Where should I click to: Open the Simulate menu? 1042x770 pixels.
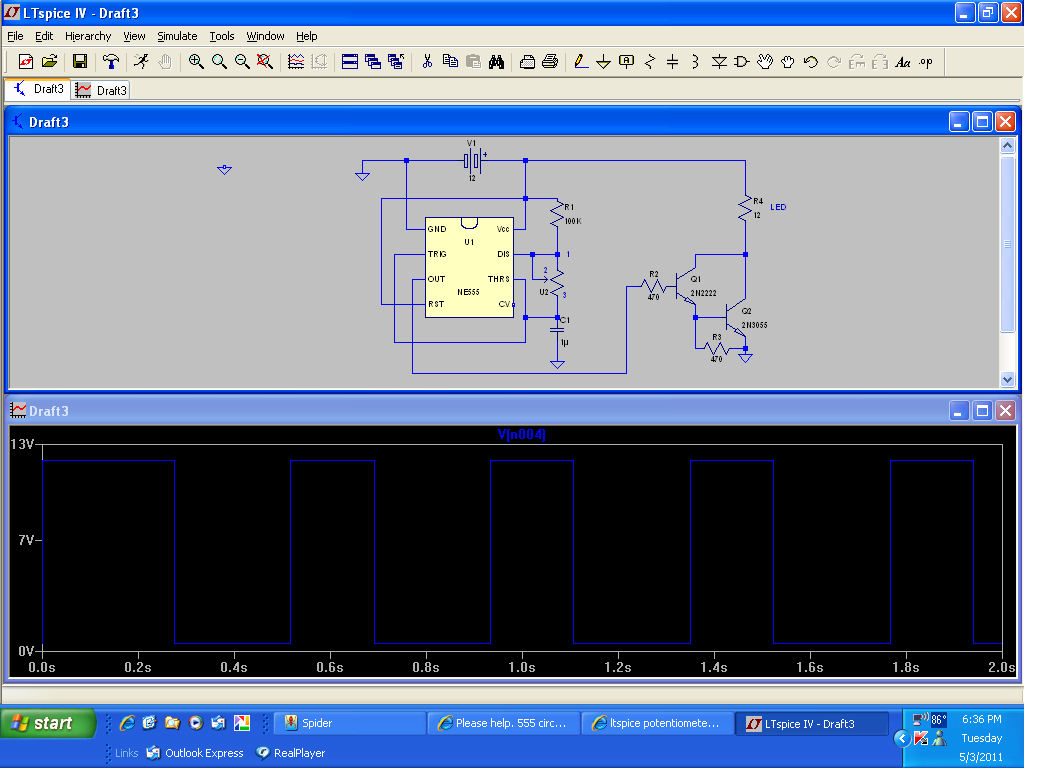[x=177, y=36]
